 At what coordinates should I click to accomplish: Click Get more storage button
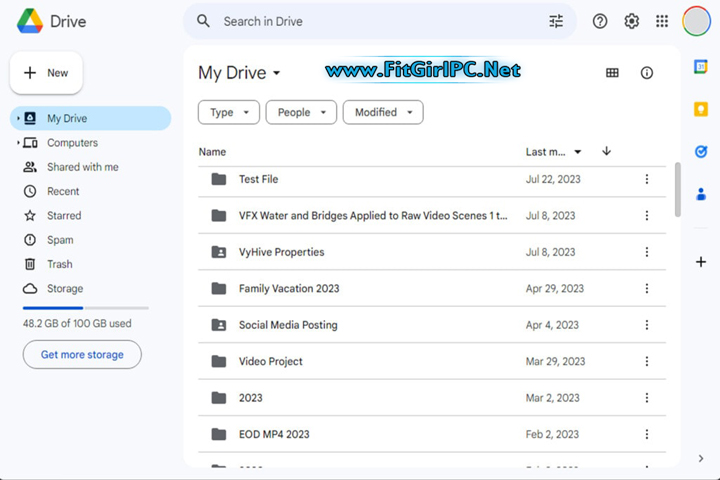(x=82, y=355)
